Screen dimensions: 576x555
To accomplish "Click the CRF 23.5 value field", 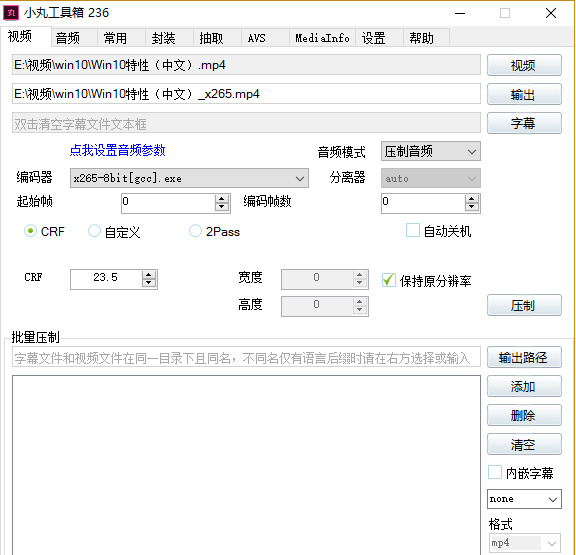I will [x=106, y=279].
